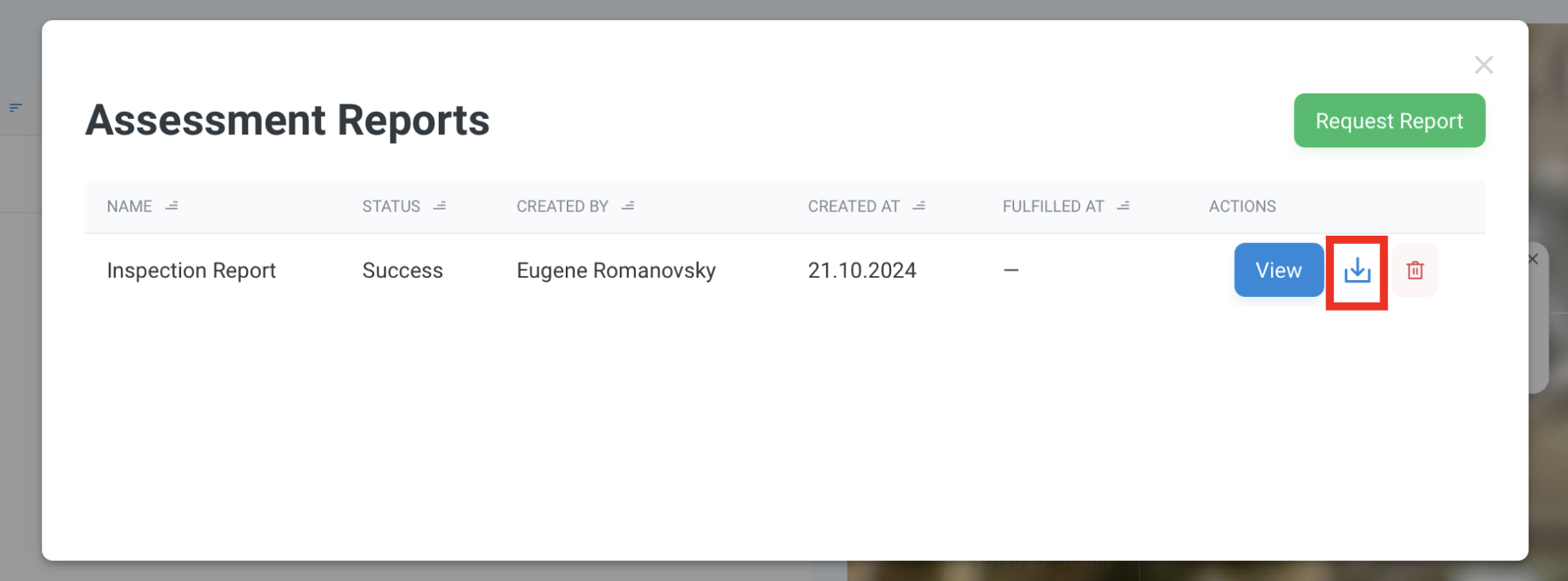Click the filter lines icon behind the dialog
Screen dimensions: 1568x581
coord(15,108)
